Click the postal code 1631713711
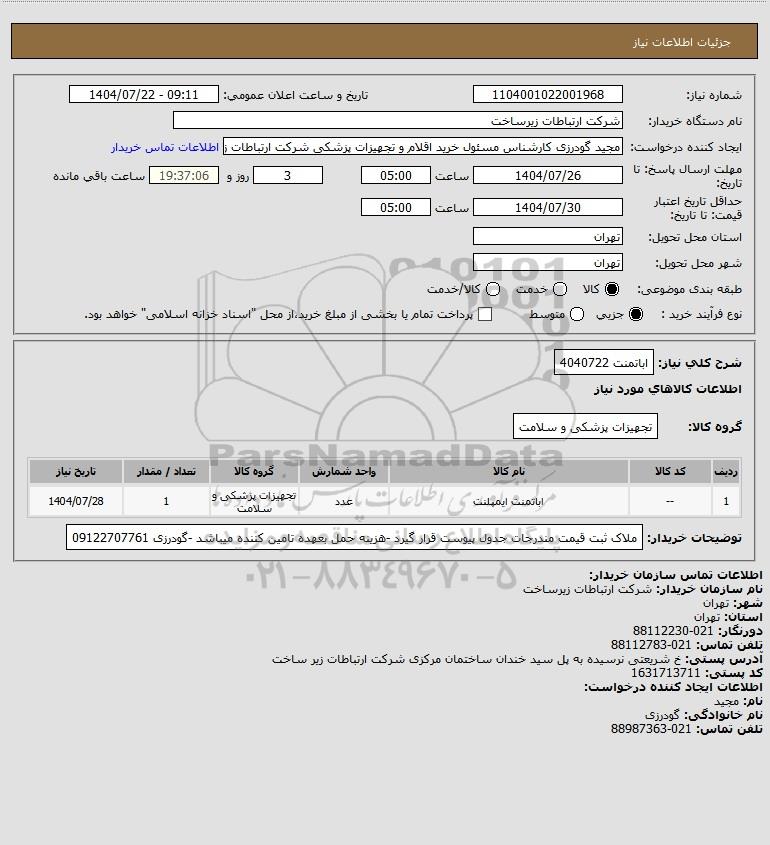The width and height of the screenshot is (770, 845). tap(665, 673)
